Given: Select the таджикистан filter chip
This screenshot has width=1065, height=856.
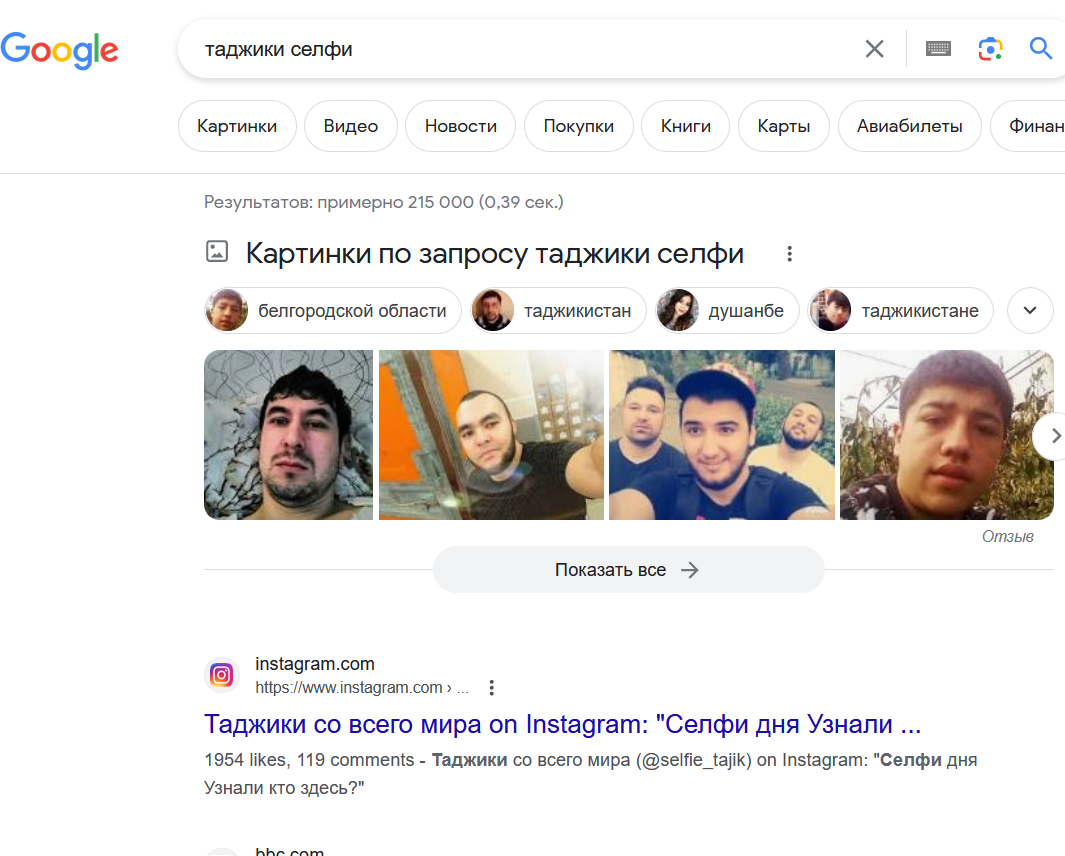Looking at the screenshot, I should (x=558, y=310).
